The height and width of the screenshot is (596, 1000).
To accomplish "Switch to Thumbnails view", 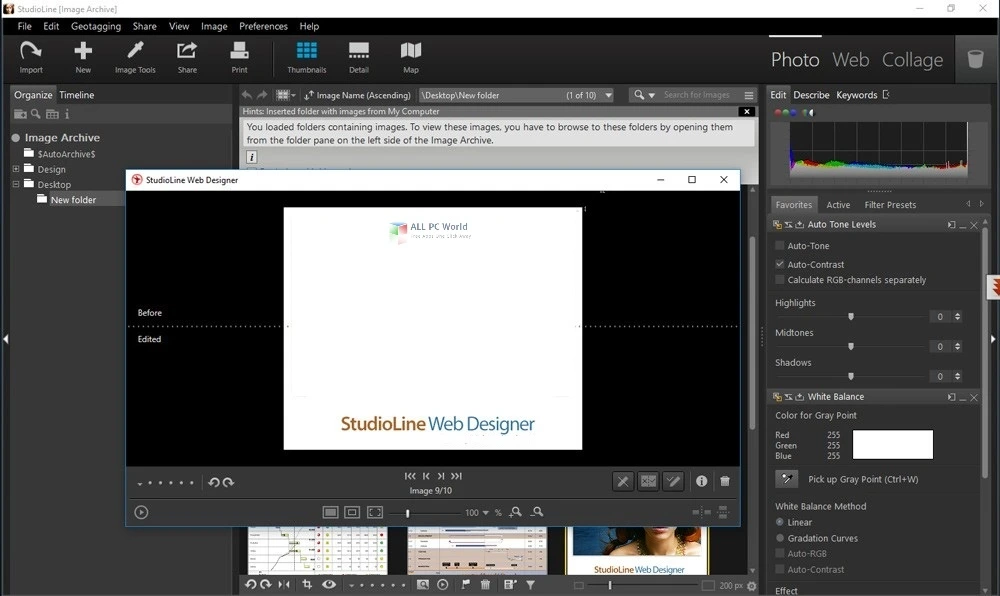I will tap(306, 57).
